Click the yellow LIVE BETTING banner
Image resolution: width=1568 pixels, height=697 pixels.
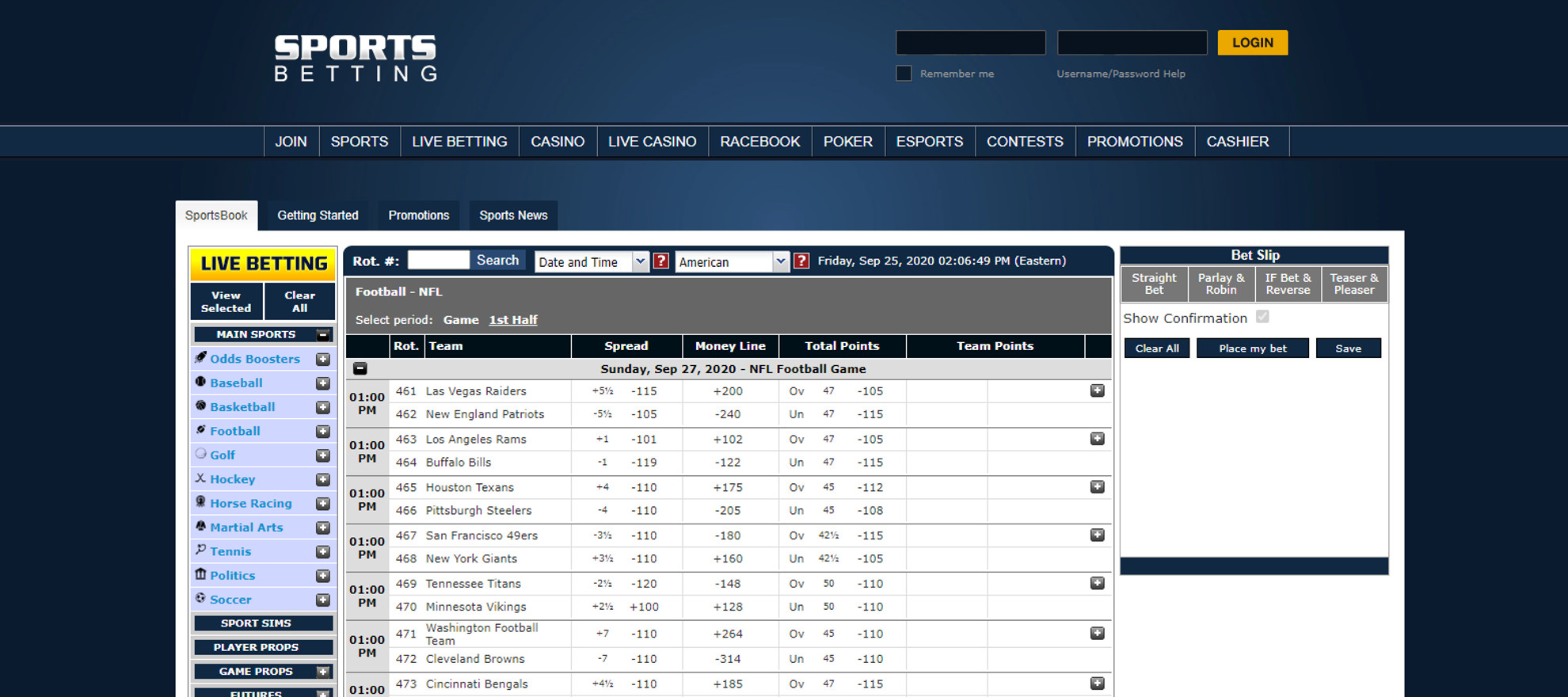click(x=263, y=264)
